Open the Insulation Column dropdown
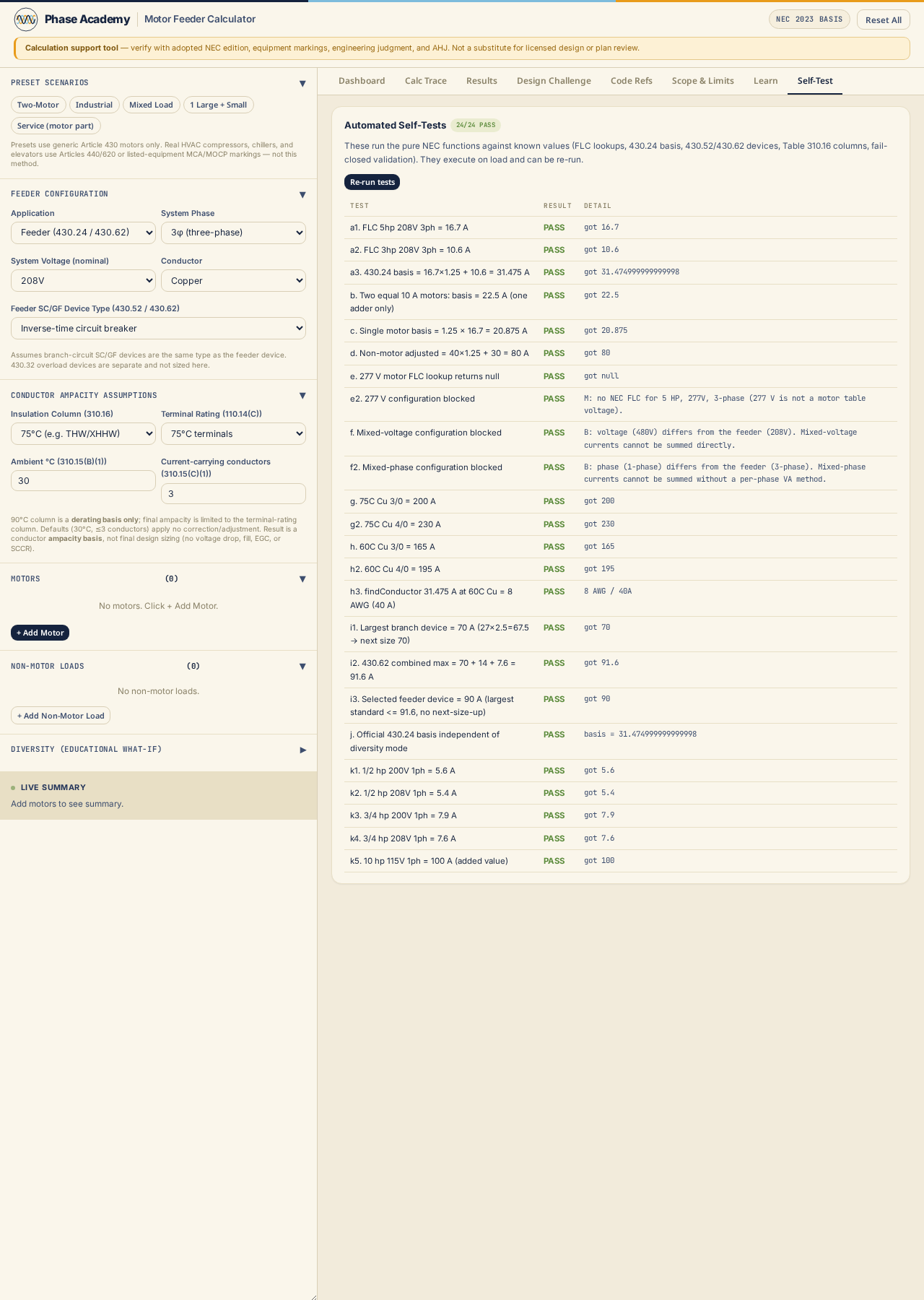 click(x=83, y=433)
